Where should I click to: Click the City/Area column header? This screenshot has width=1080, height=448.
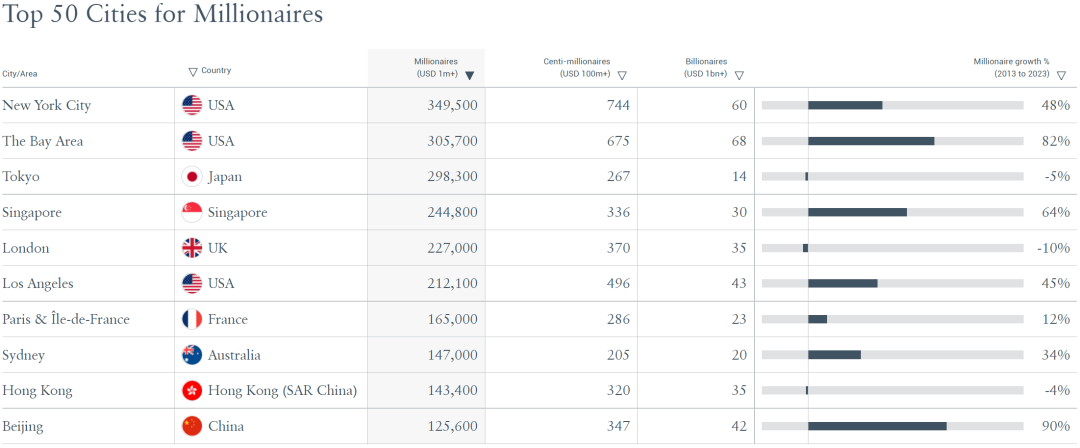20,74
